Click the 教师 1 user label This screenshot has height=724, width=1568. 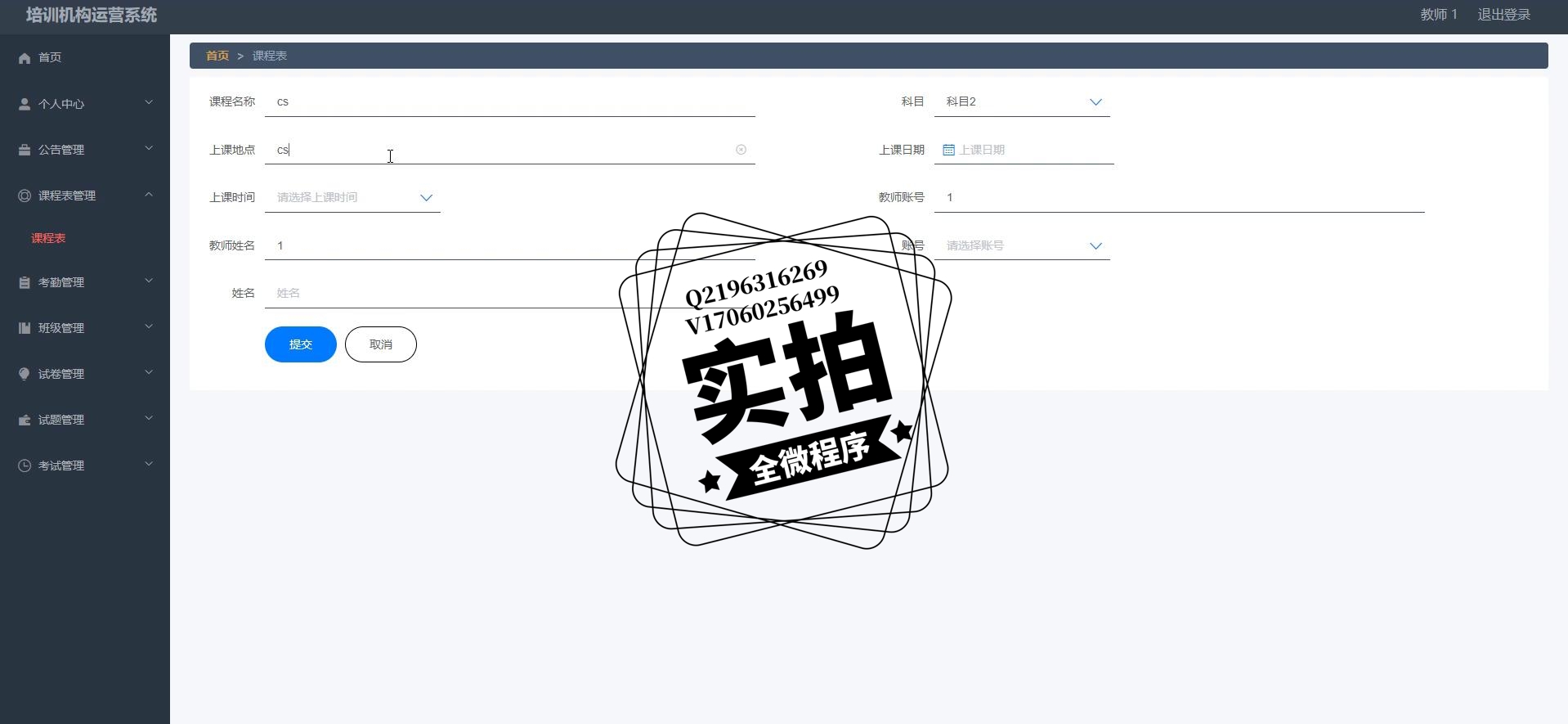tap(1439, 15)
